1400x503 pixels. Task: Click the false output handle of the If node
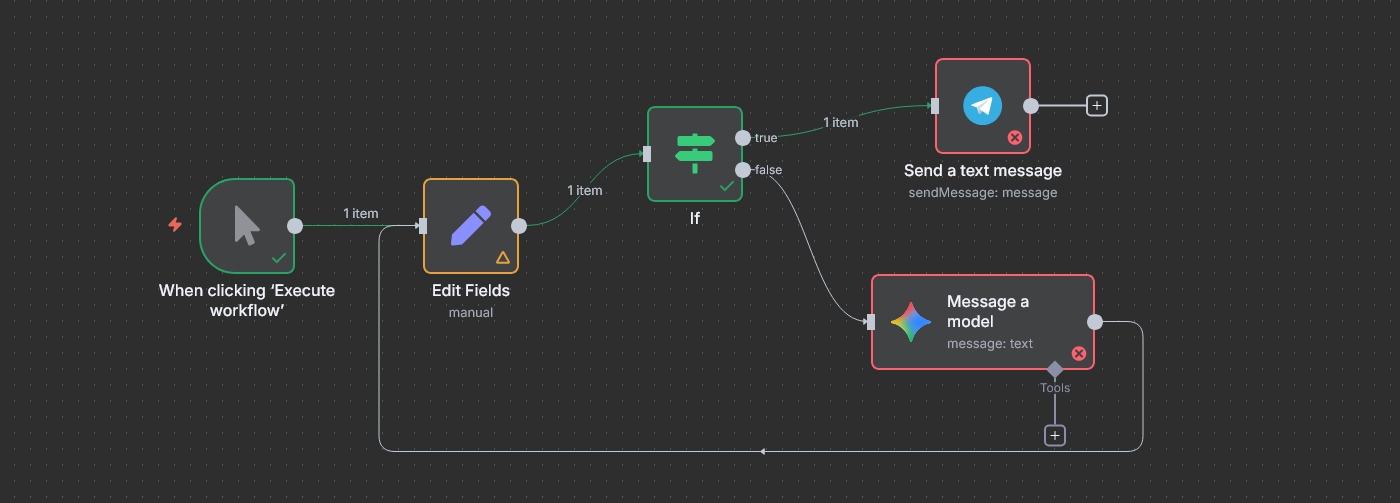pyautogui.click(x=742, y=170)
